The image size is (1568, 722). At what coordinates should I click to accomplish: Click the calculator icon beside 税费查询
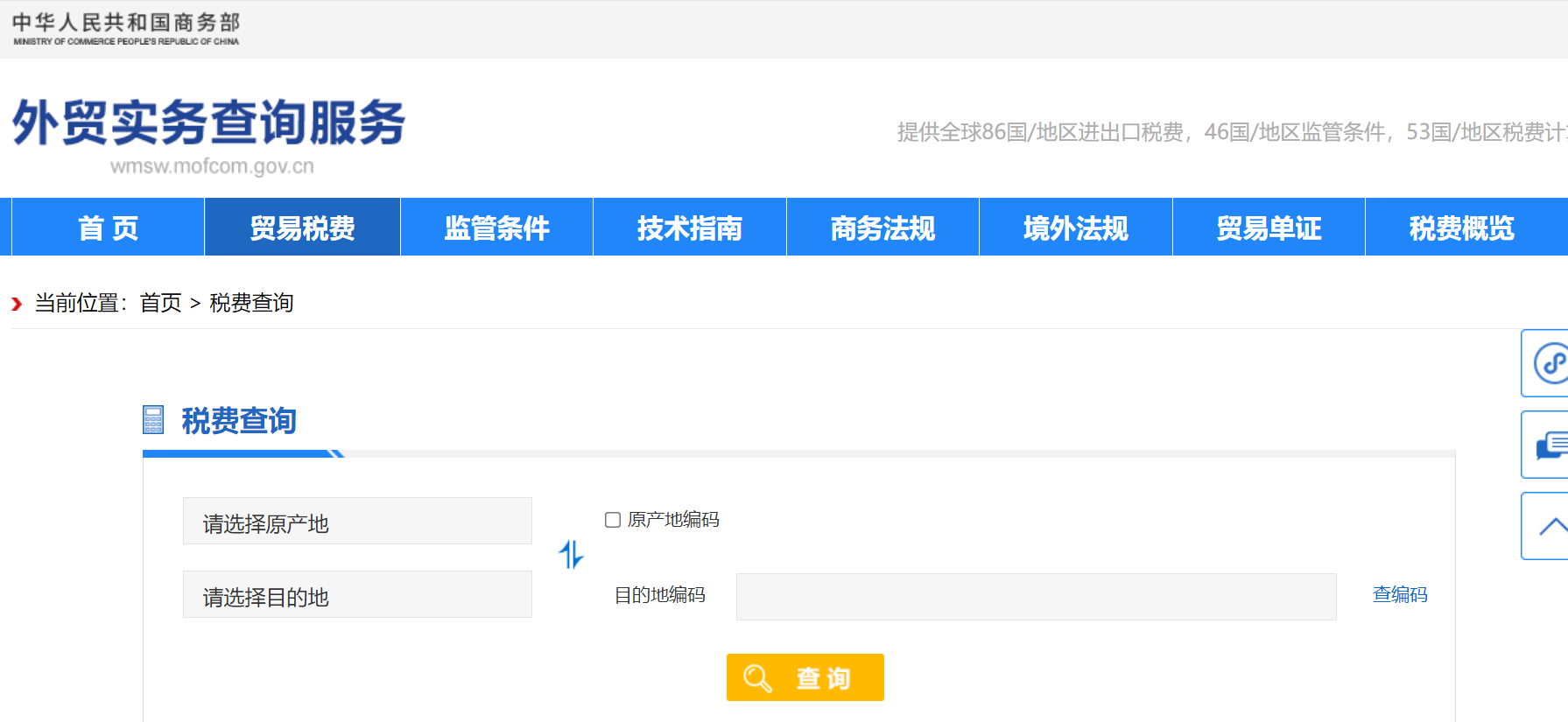click(x=153, y=420)
